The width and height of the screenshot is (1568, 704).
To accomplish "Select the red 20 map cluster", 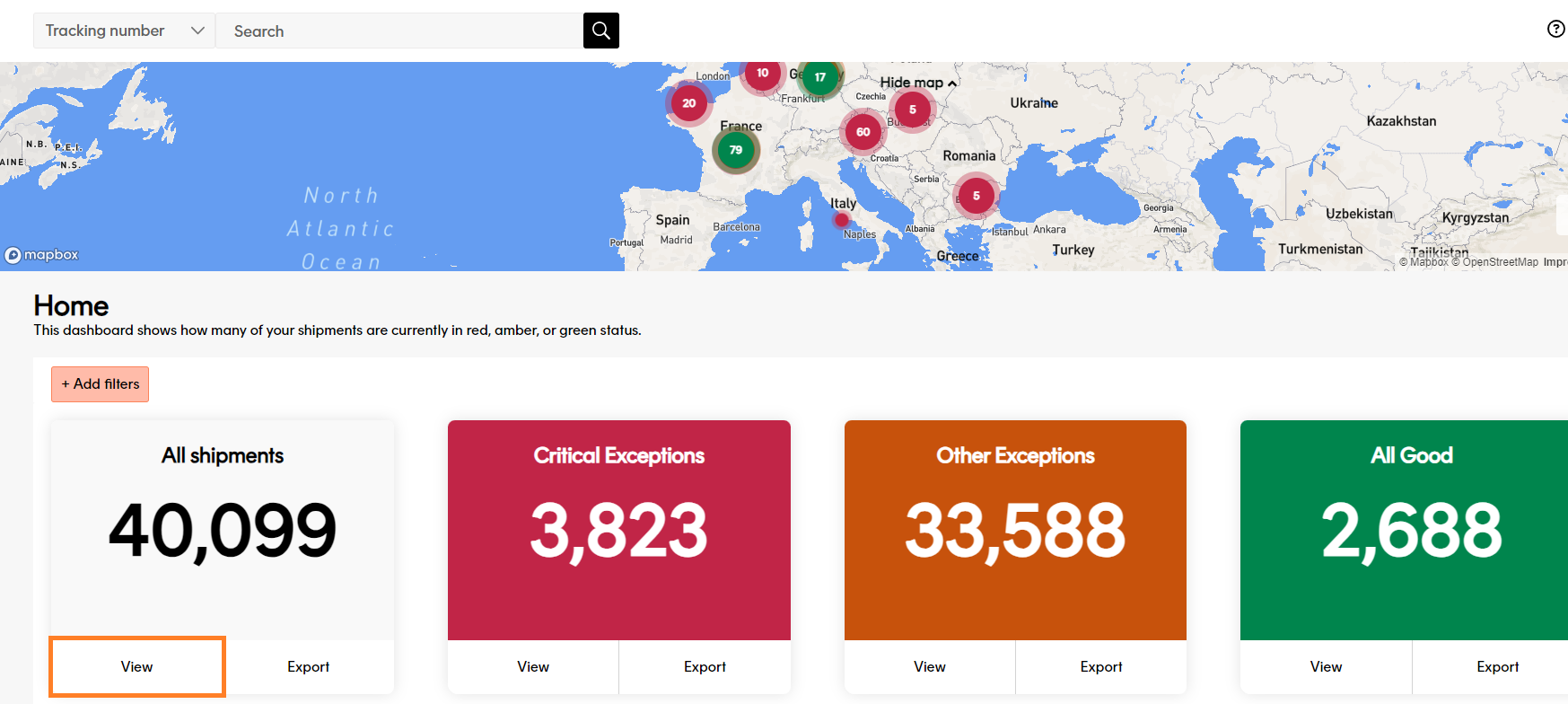I will [688, 103].
